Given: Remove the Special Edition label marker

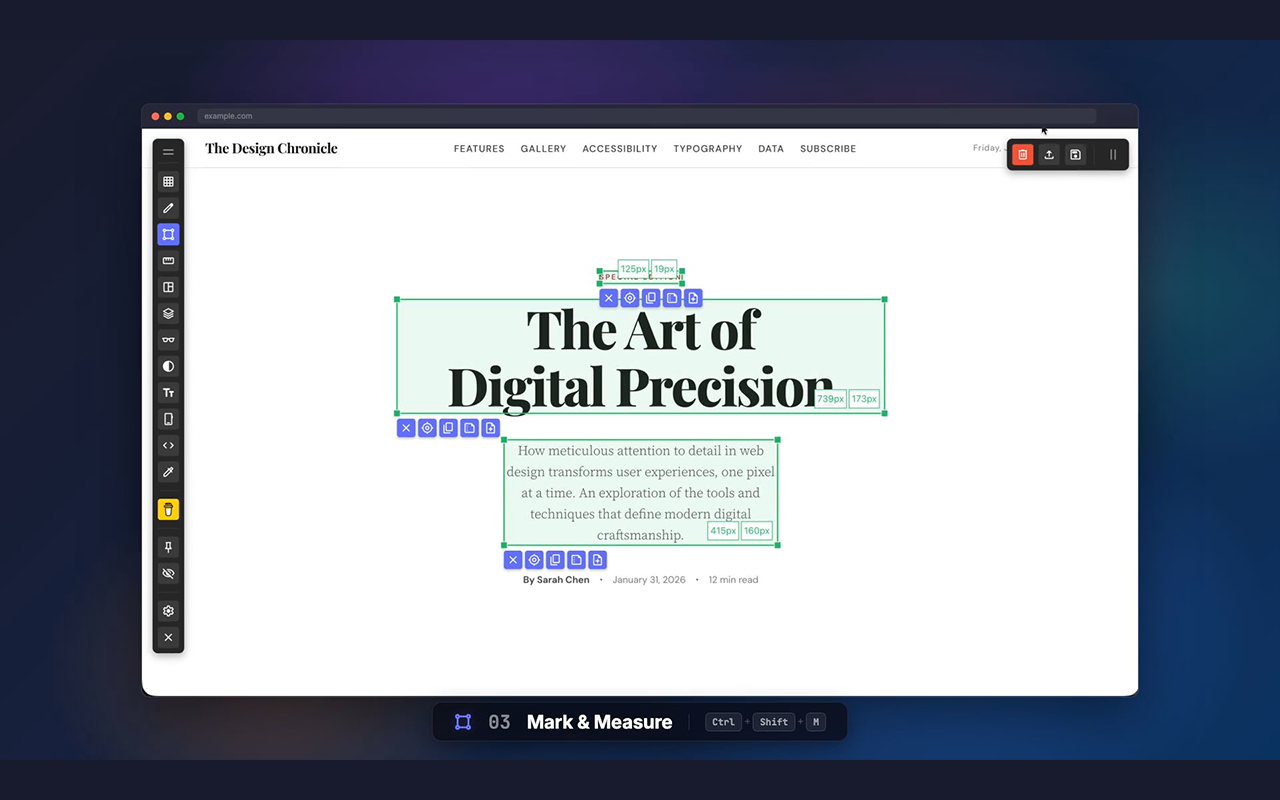Looking at the screenshot, I should click(608, 298).
